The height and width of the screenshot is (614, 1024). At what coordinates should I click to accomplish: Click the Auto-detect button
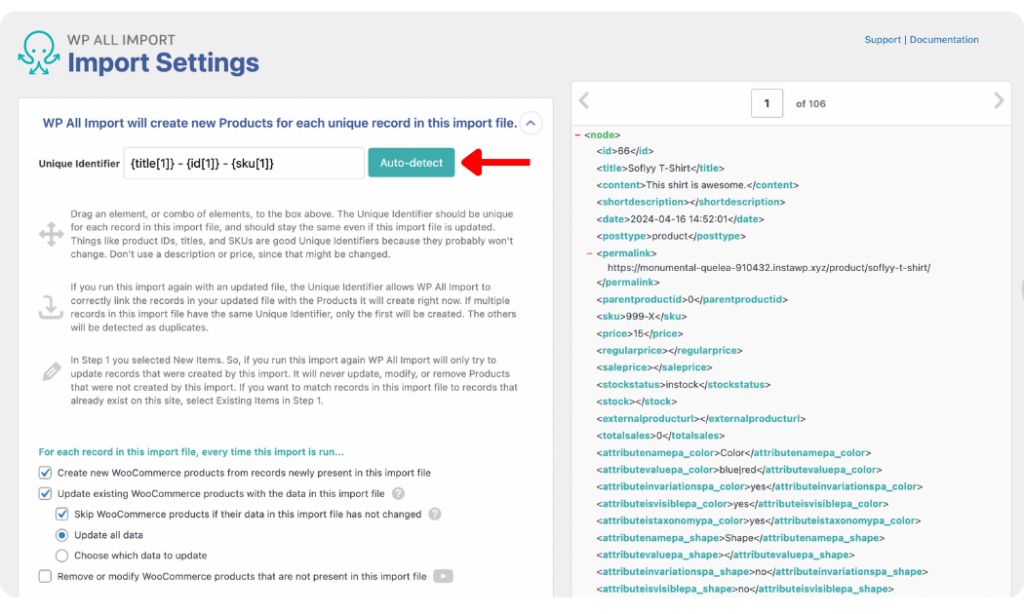[411, 163]
